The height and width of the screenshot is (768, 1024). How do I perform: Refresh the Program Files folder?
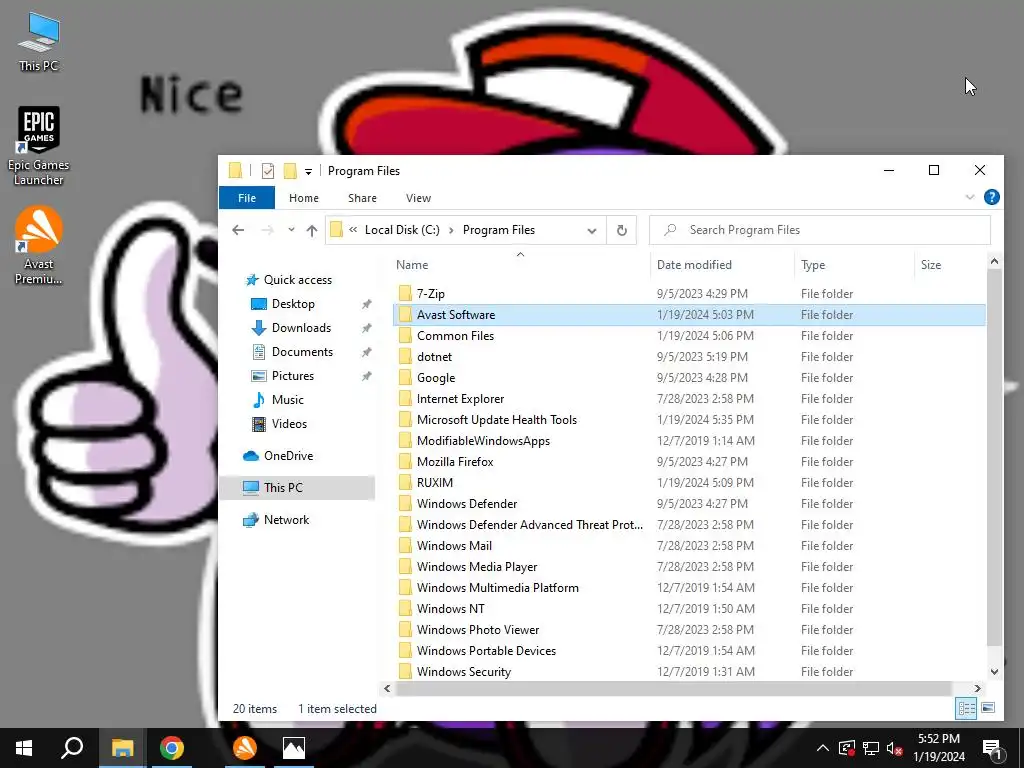(622, 230)
